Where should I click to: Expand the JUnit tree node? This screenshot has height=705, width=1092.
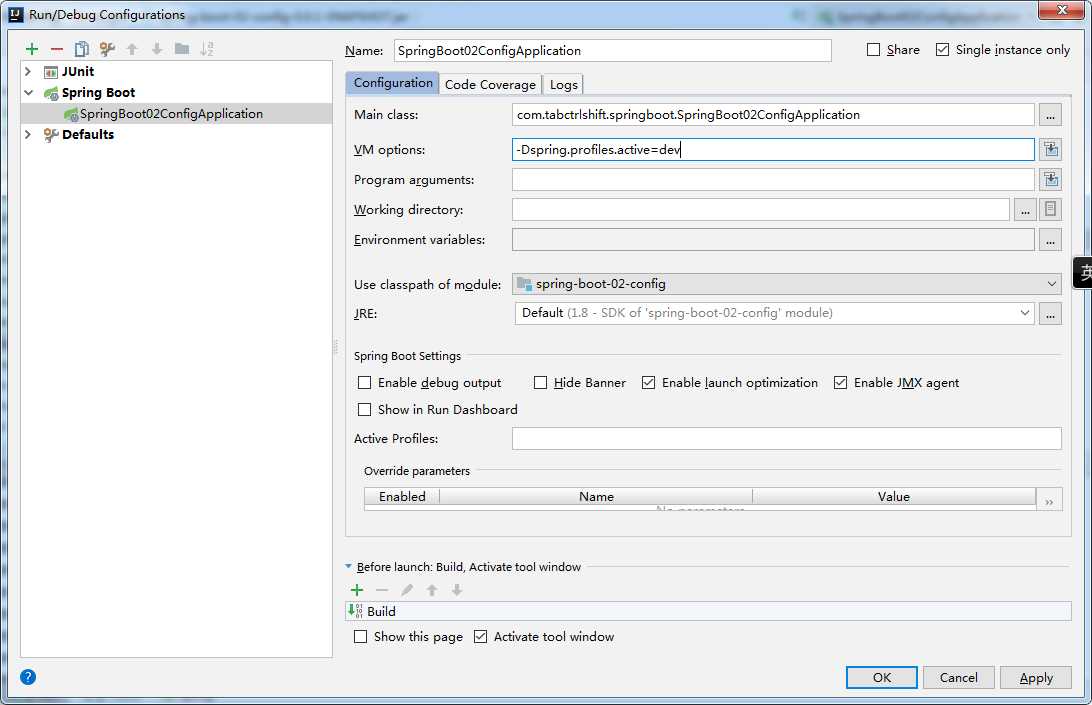(28, 72)
